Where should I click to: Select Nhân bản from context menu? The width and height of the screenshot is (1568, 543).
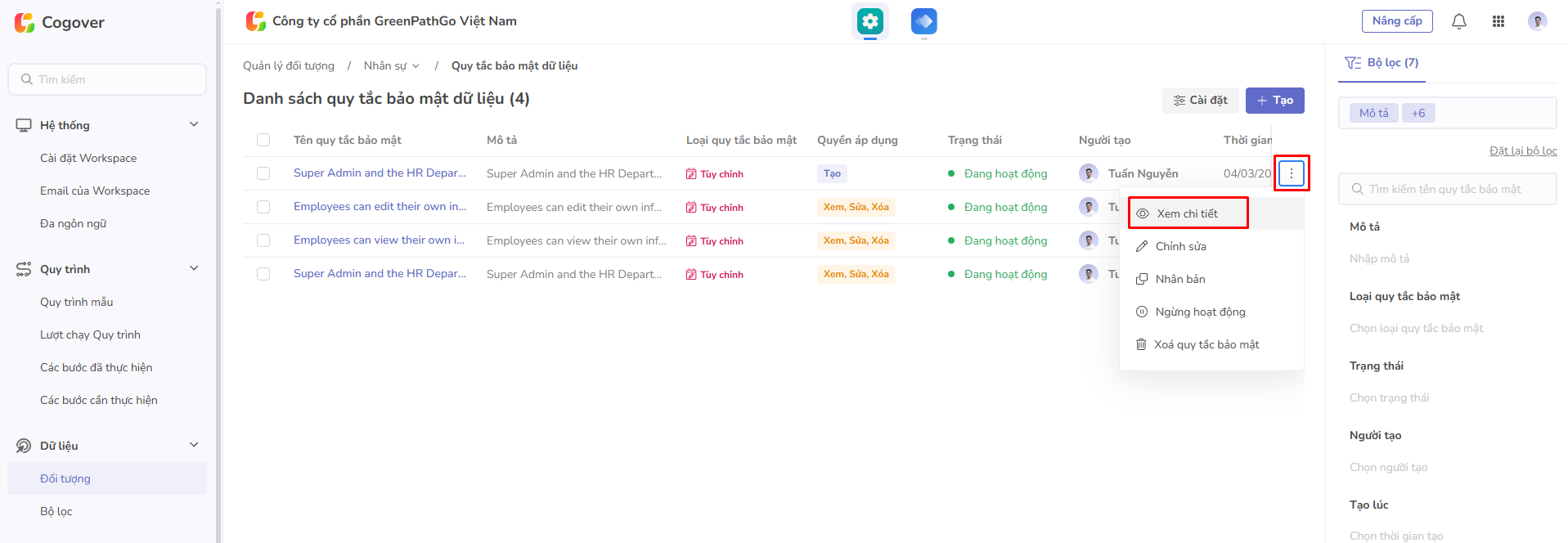pyautogui.click(x=1212, y=279)
